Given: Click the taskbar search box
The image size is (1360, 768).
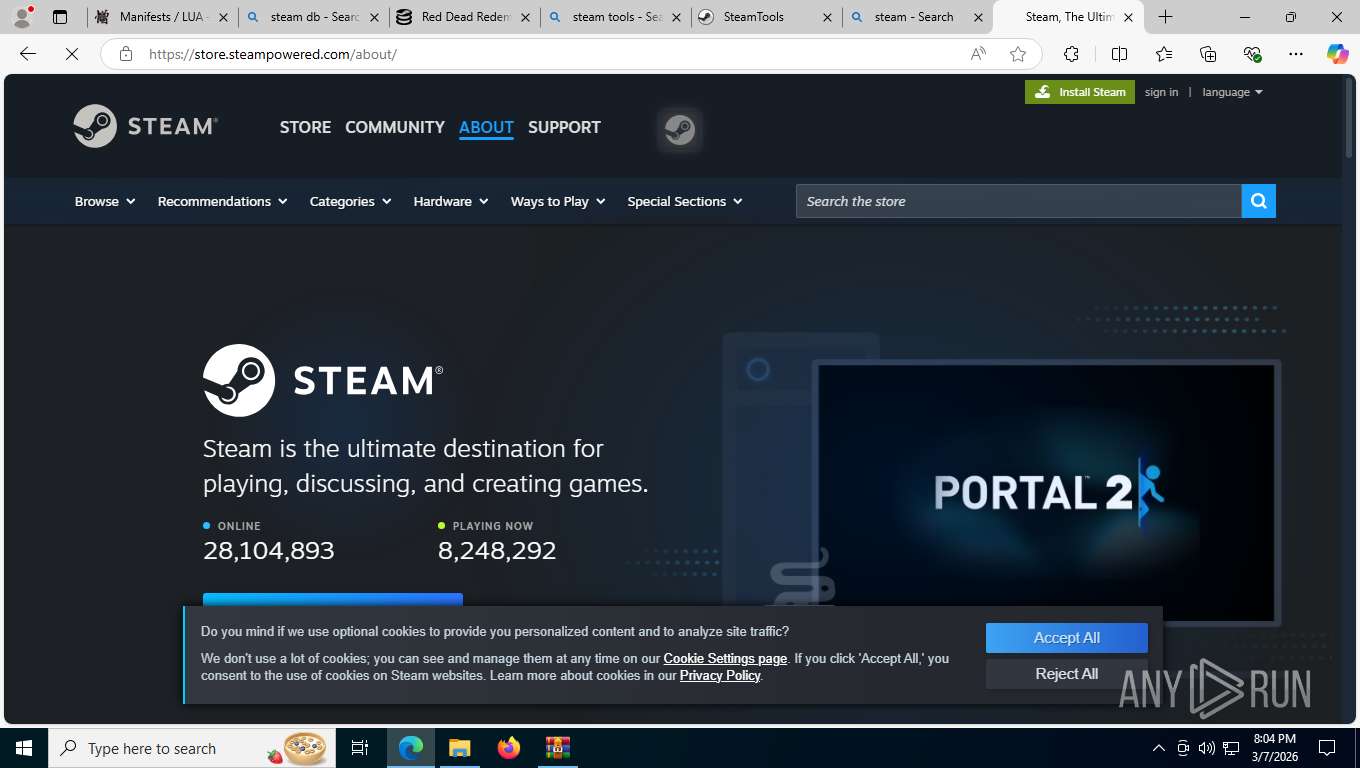Looking at the screenshot, I should point(193,748).
